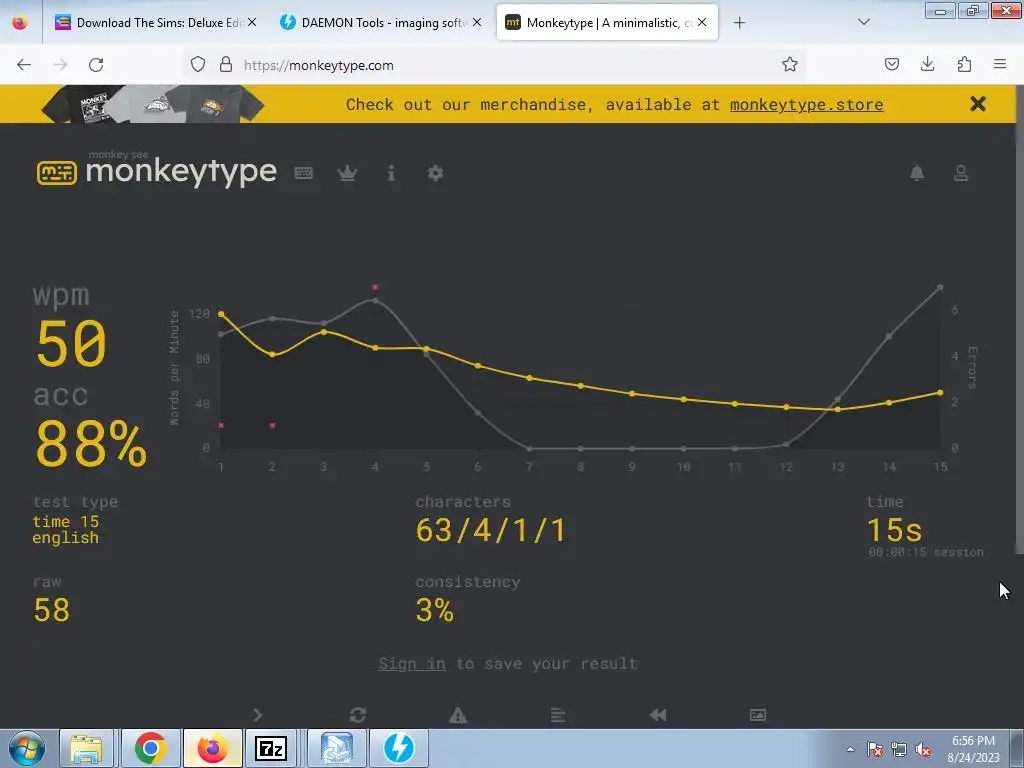Click the wpm value 50

coord(71,343)
